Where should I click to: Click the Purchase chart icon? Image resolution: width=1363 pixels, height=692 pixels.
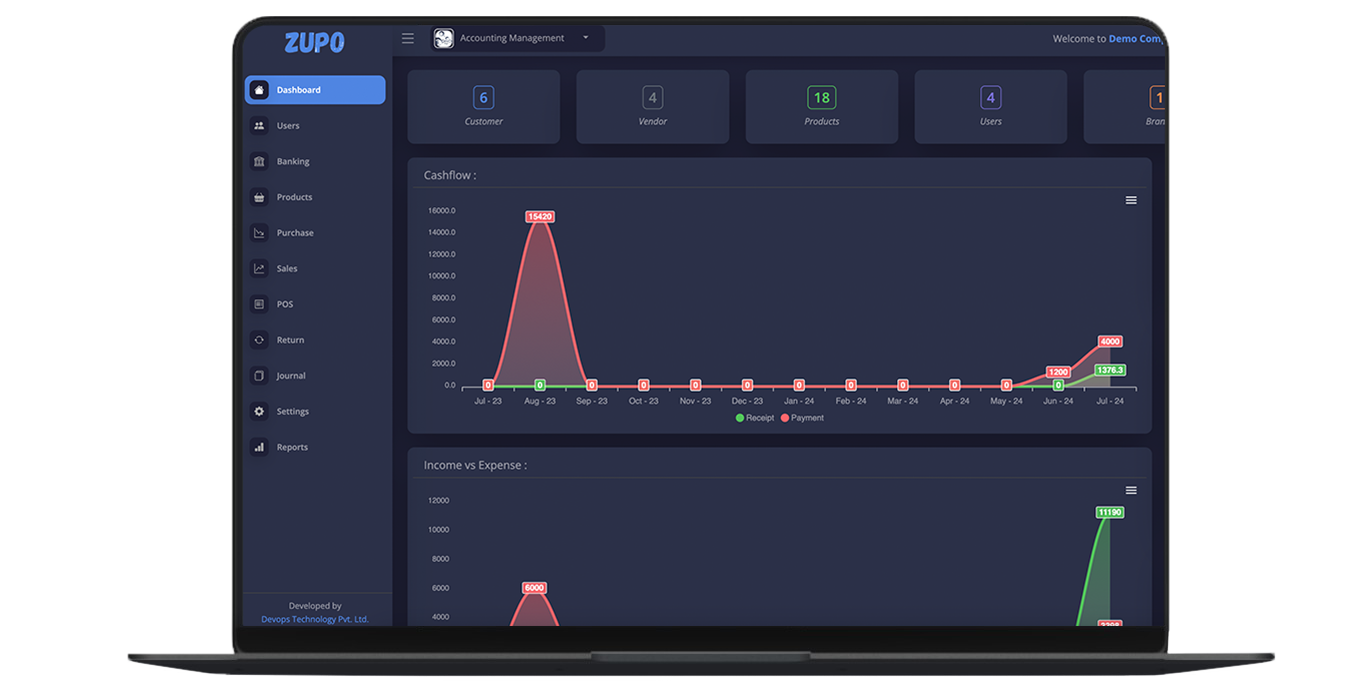[x=259, y=233]
